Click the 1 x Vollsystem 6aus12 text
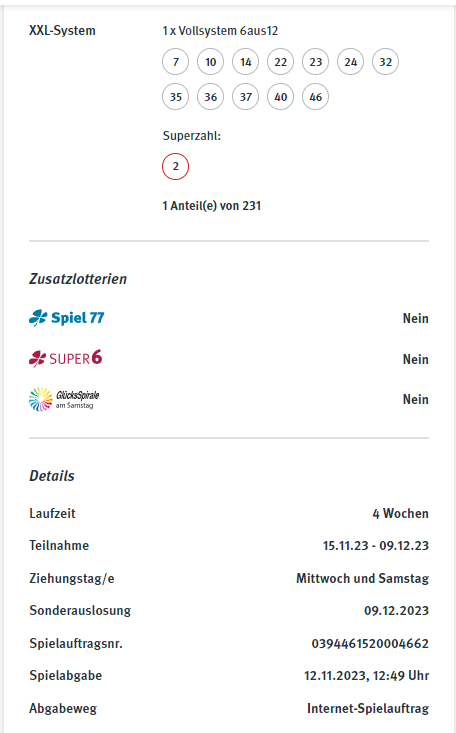 pyautogui.click(x=220, y=31)
